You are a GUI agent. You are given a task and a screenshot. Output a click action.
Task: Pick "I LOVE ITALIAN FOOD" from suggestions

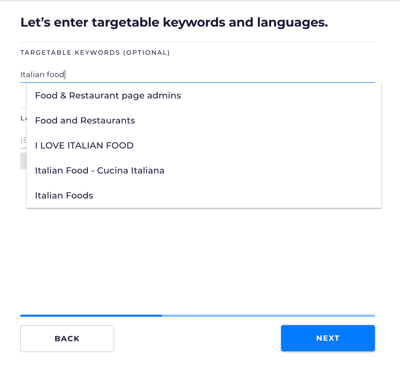[204, 146]
